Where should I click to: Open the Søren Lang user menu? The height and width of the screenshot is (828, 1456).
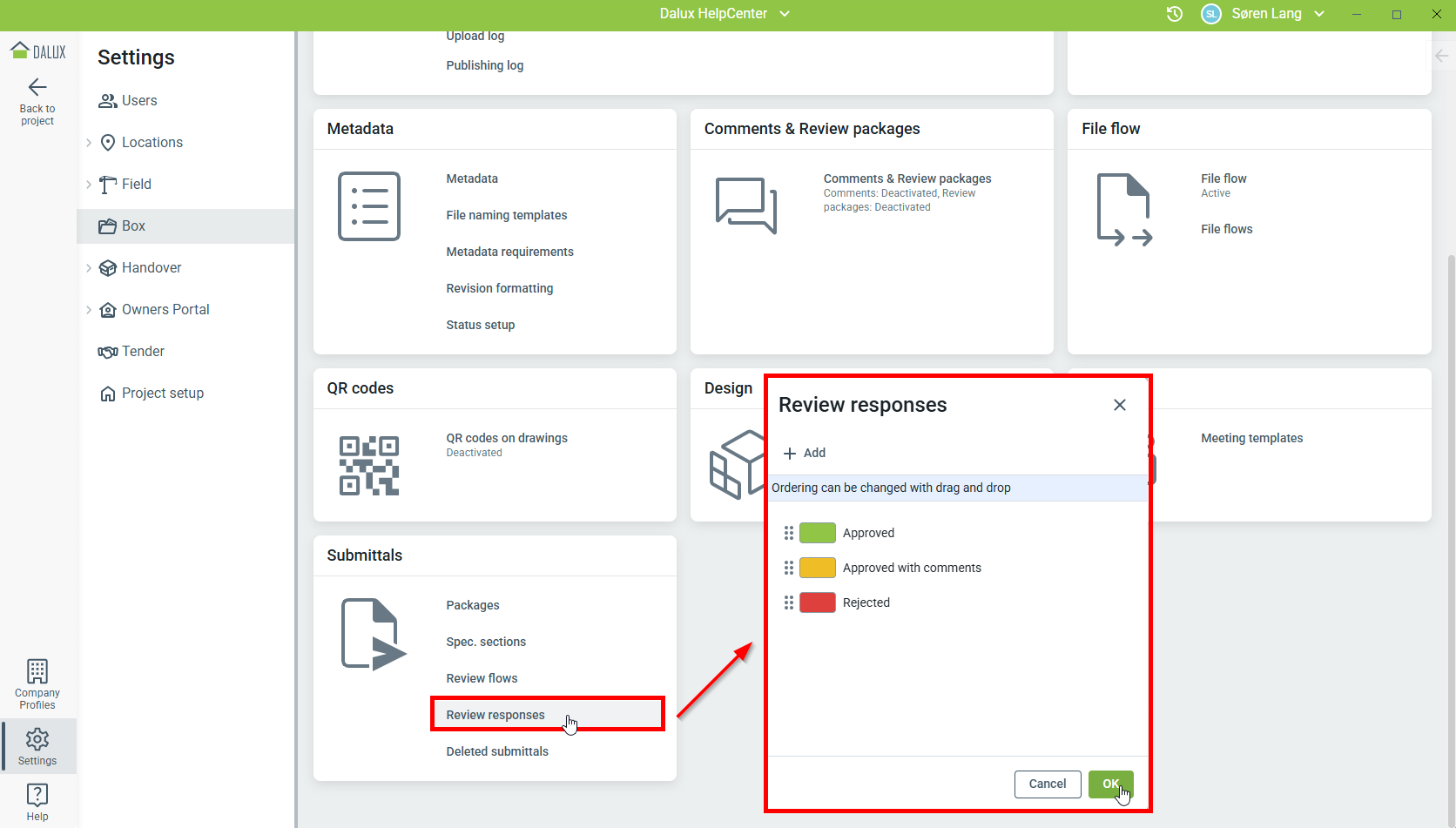(x=1277, y=14)
